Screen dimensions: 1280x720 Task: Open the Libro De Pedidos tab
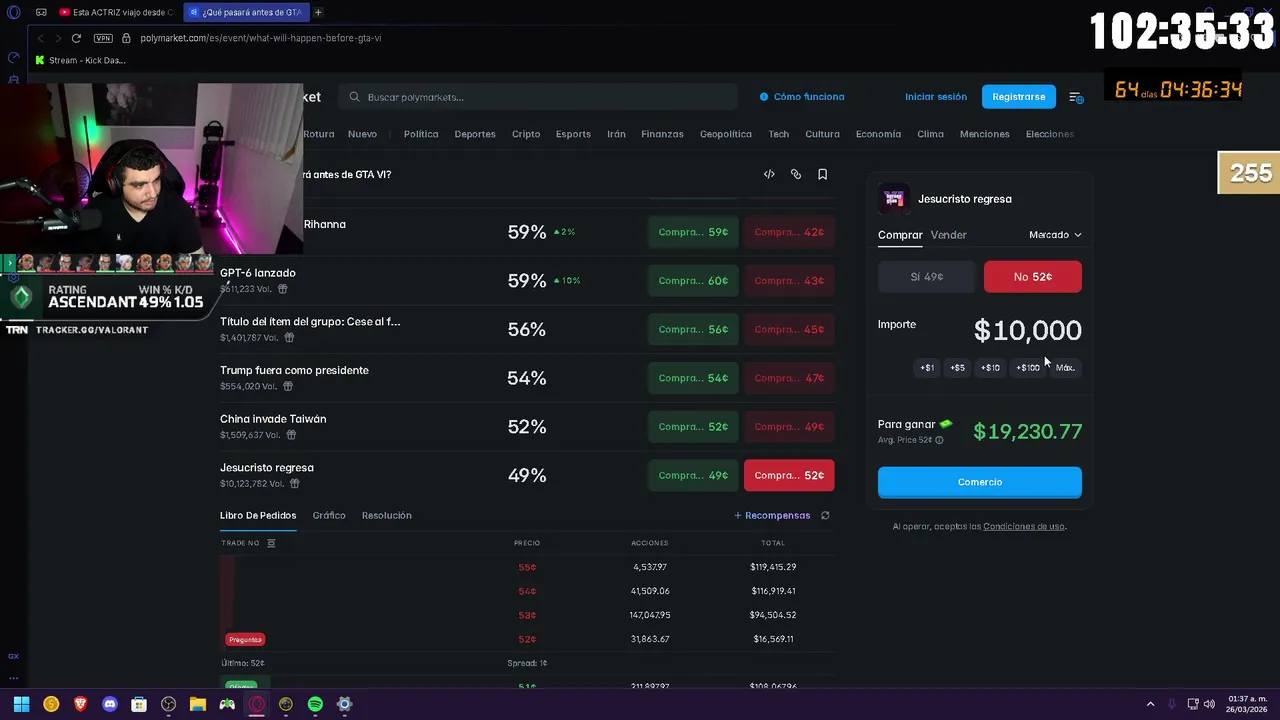[258, 515]
